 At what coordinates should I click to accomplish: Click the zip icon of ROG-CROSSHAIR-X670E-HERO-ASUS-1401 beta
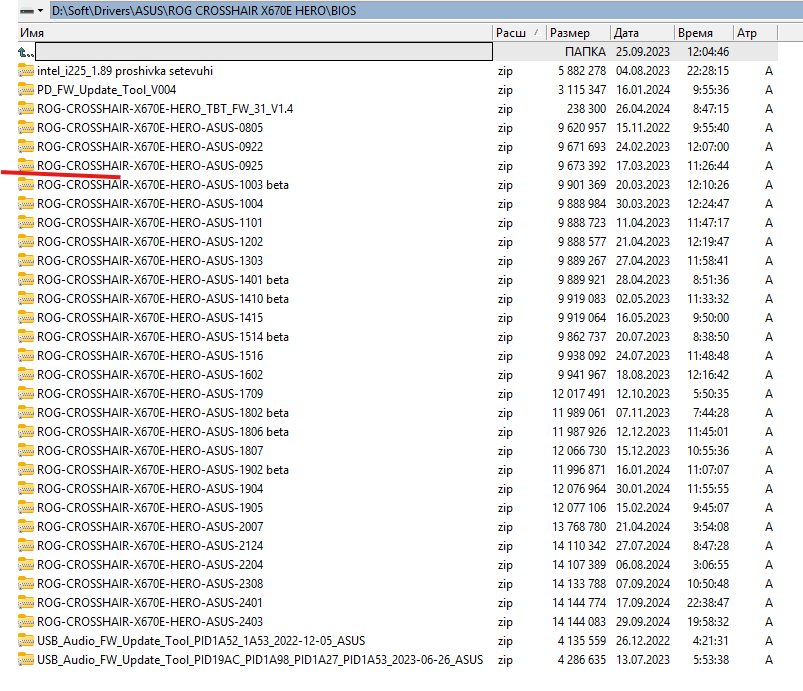click(26, 280)
